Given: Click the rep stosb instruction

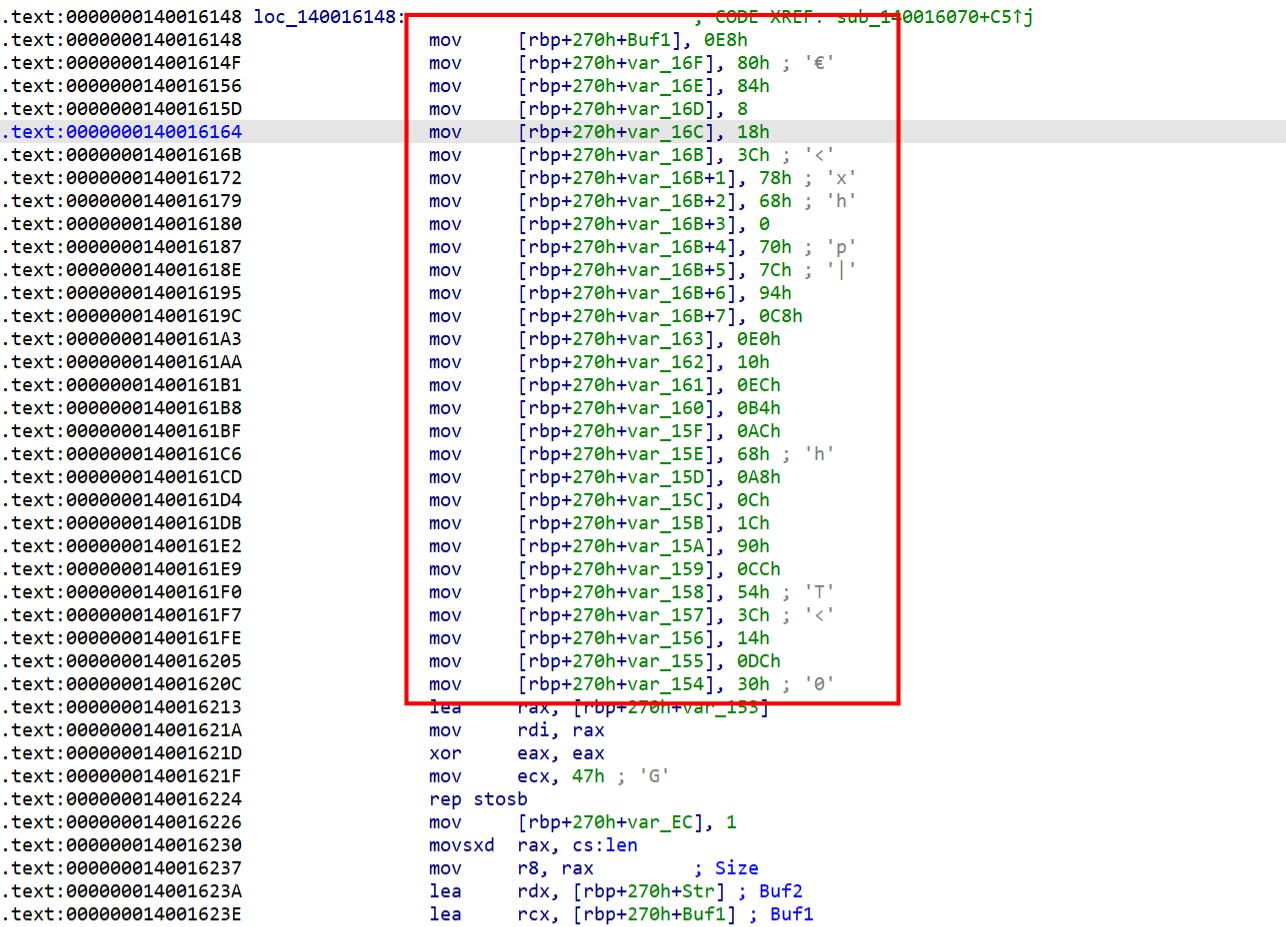Looking at the screenshot, I should pos(478,799).
